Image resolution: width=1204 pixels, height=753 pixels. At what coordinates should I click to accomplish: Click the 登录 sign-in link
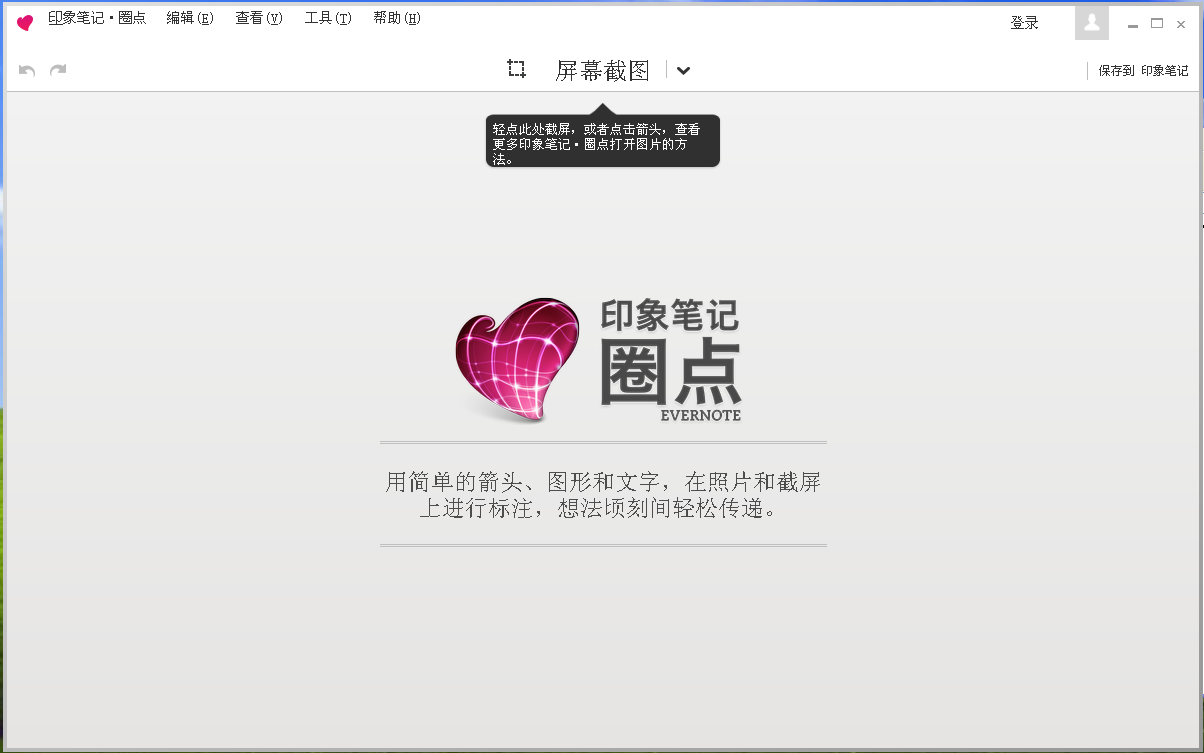[1025, 23]
